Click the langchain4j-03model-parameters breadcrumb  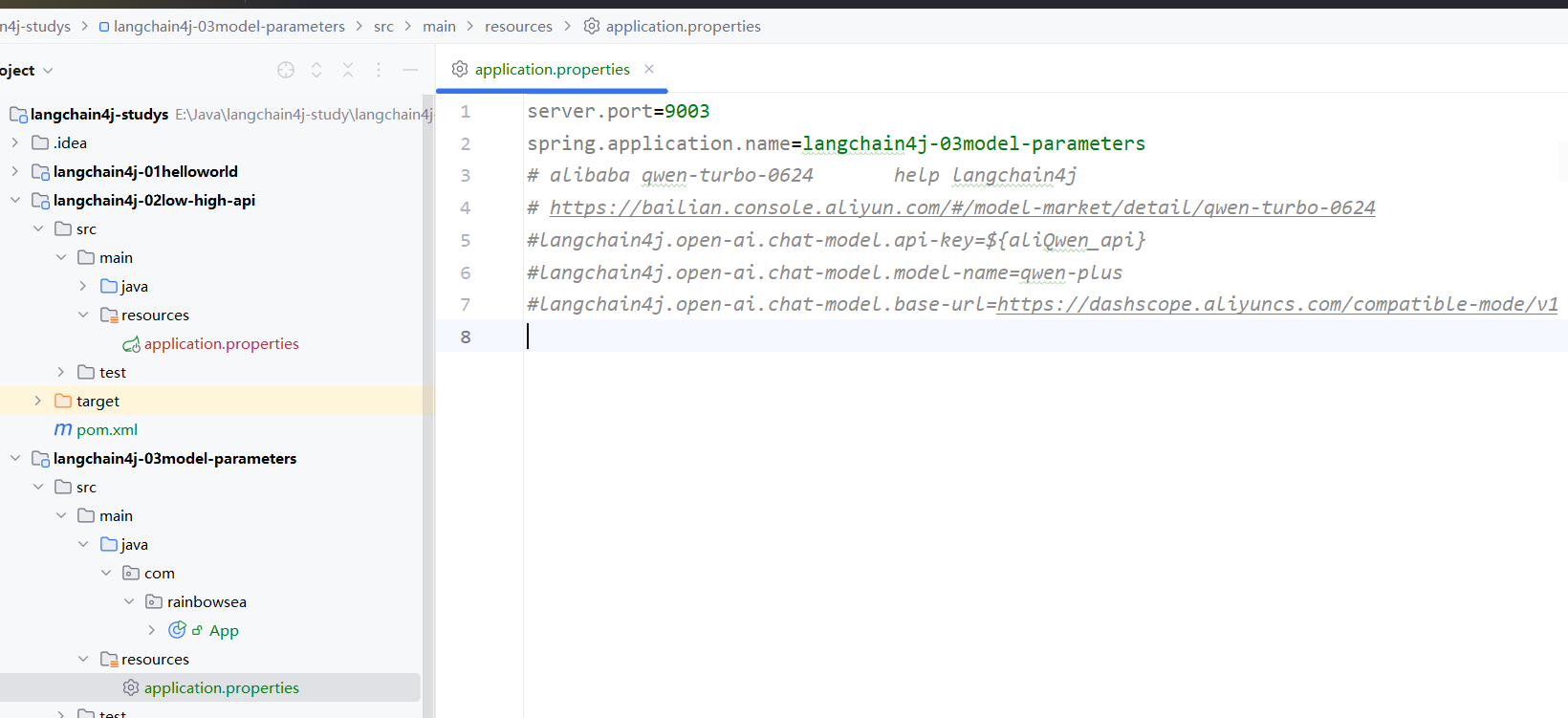point(229,26)
